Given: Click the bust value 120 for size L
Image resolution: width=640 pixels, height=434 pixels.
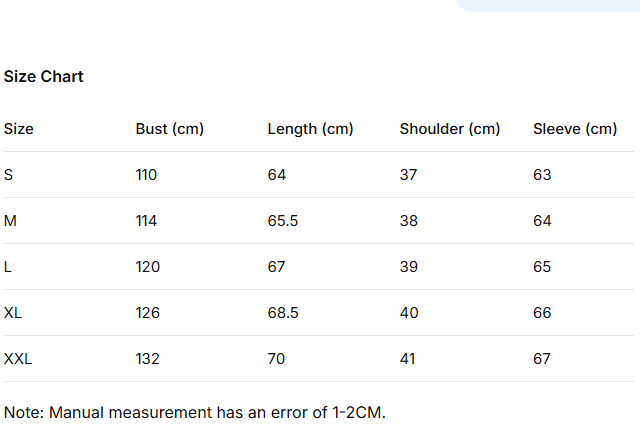Looking at the screenshot, I should pyautogui.click(x=148, y=267).
